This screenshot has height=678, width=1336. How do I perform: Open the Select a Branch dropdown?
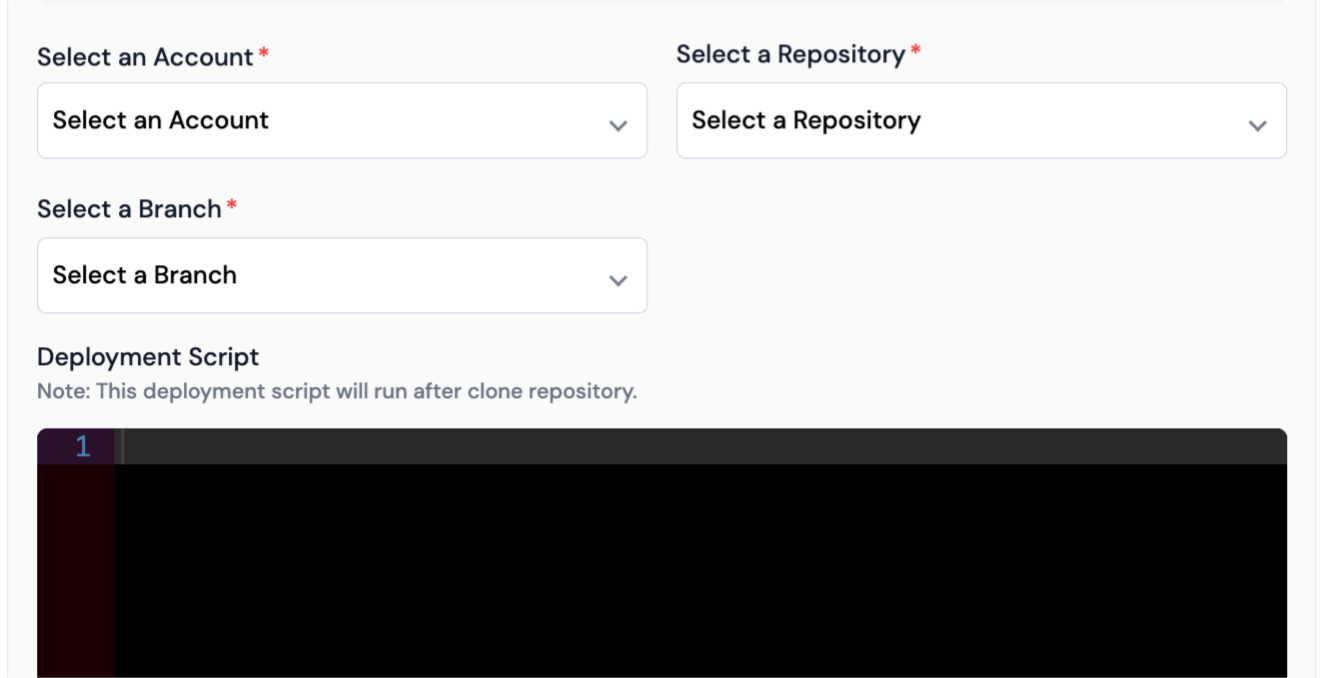click(x=342, y=275)
